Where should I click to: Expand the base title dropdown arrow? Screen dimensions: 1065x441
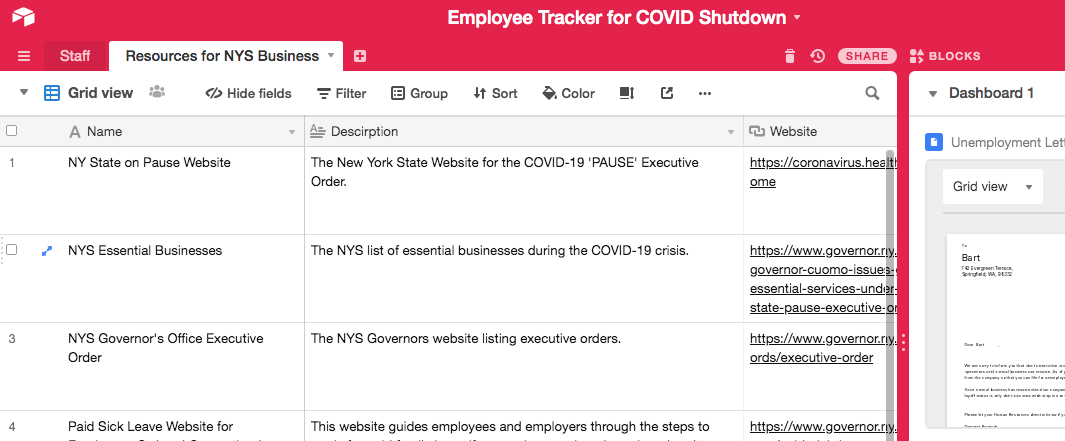coord(797,18)
